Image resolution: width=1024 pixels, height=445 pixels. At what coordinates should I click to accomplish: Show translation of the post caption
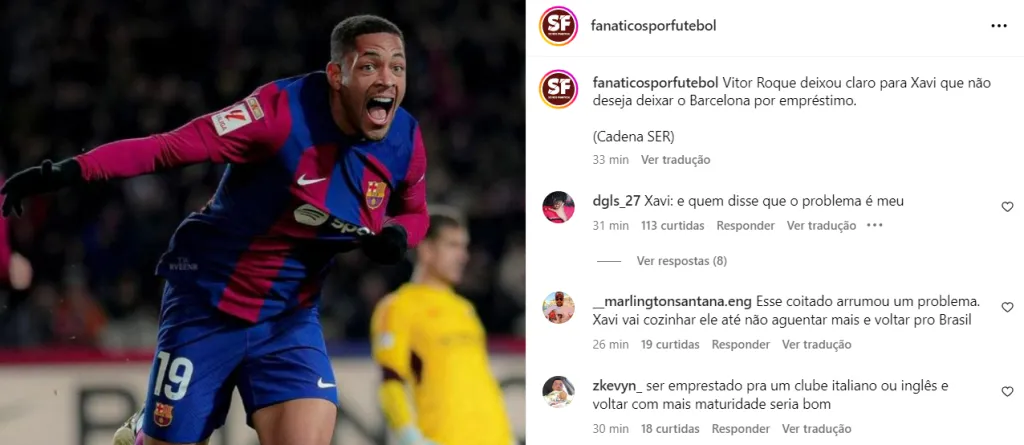click(675, 159)
